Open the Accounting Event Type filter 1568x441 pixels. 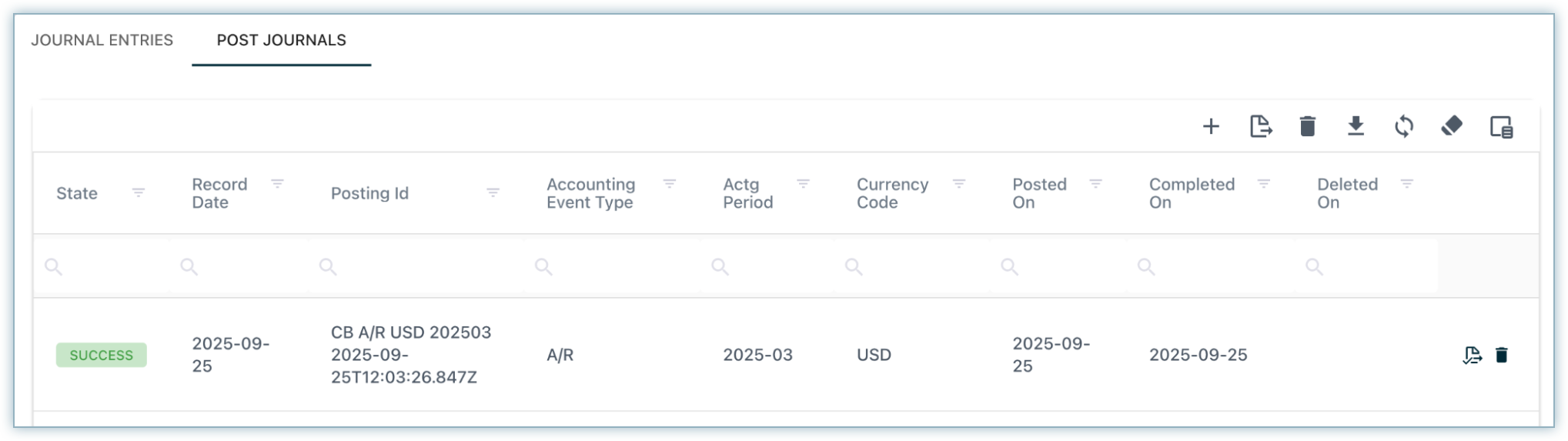click(x=670, y=184)
